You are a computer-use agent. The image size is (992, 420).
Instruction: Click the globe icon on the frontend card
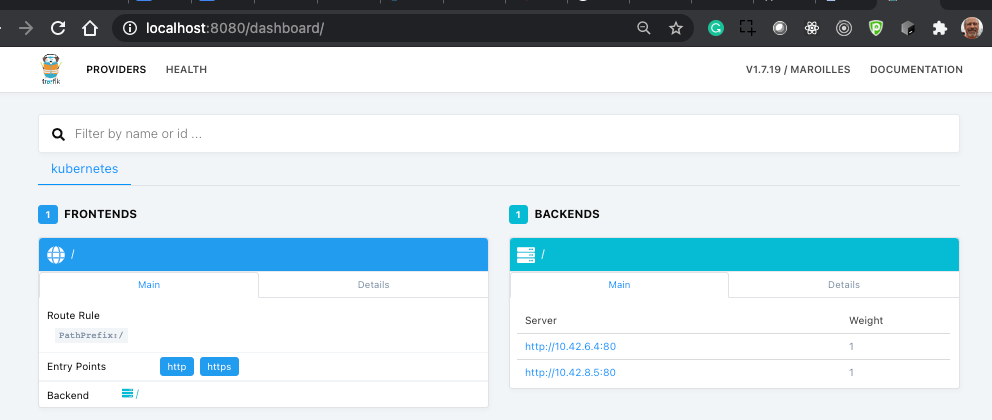(56, 255)
